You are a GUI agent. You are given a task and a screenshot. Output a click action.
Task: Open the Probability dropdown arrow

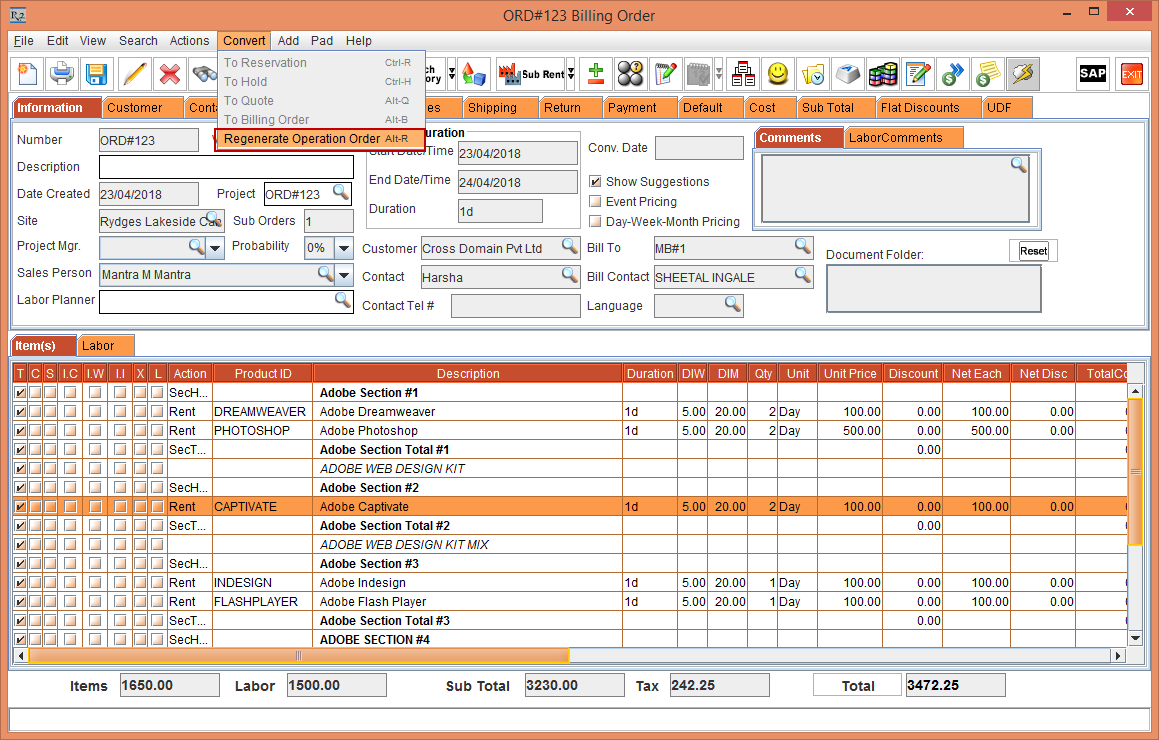pyautogui.click(x=344, y=247)
